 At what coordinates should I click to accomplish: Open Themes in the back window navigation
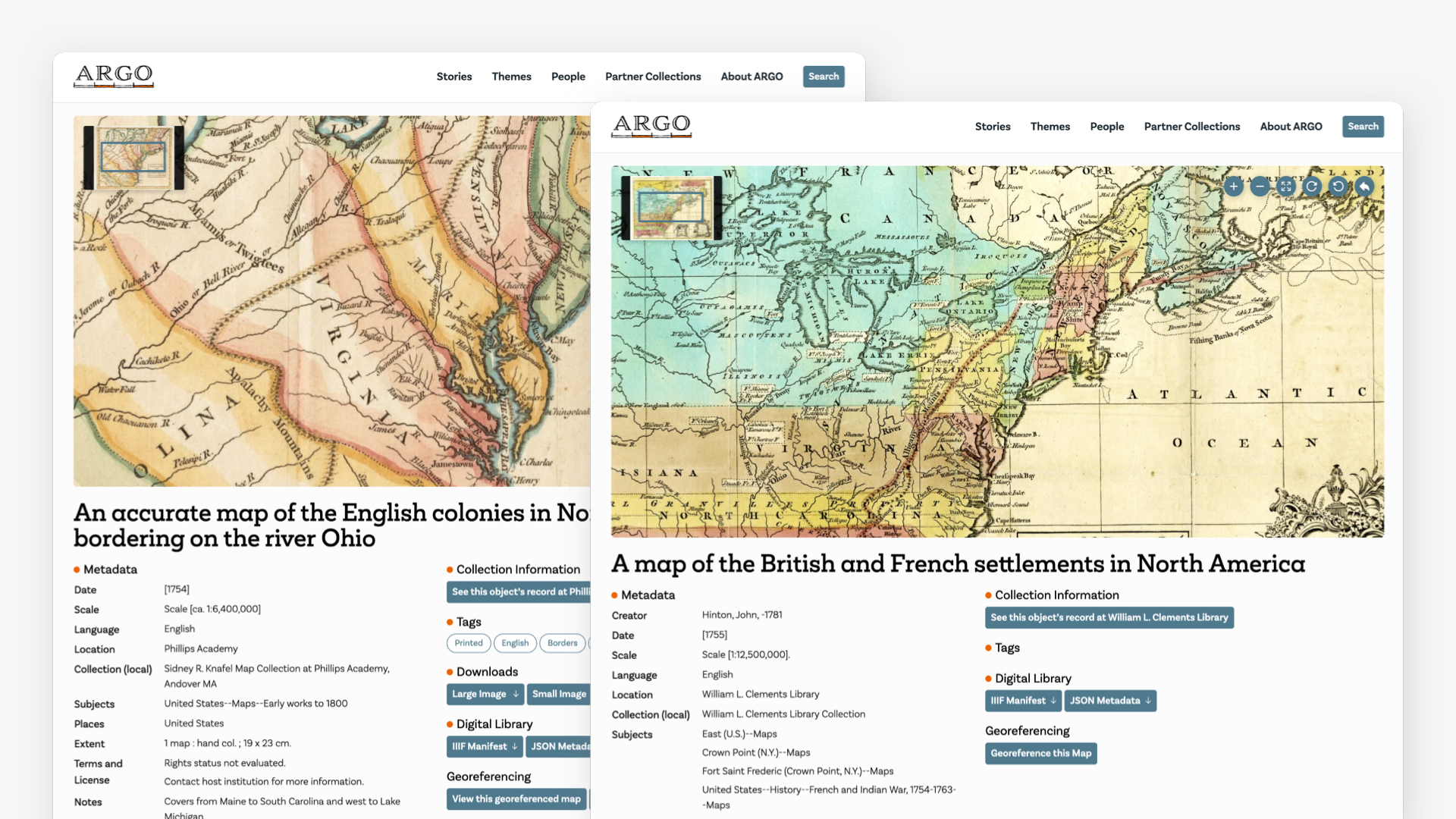pos(512,77)
